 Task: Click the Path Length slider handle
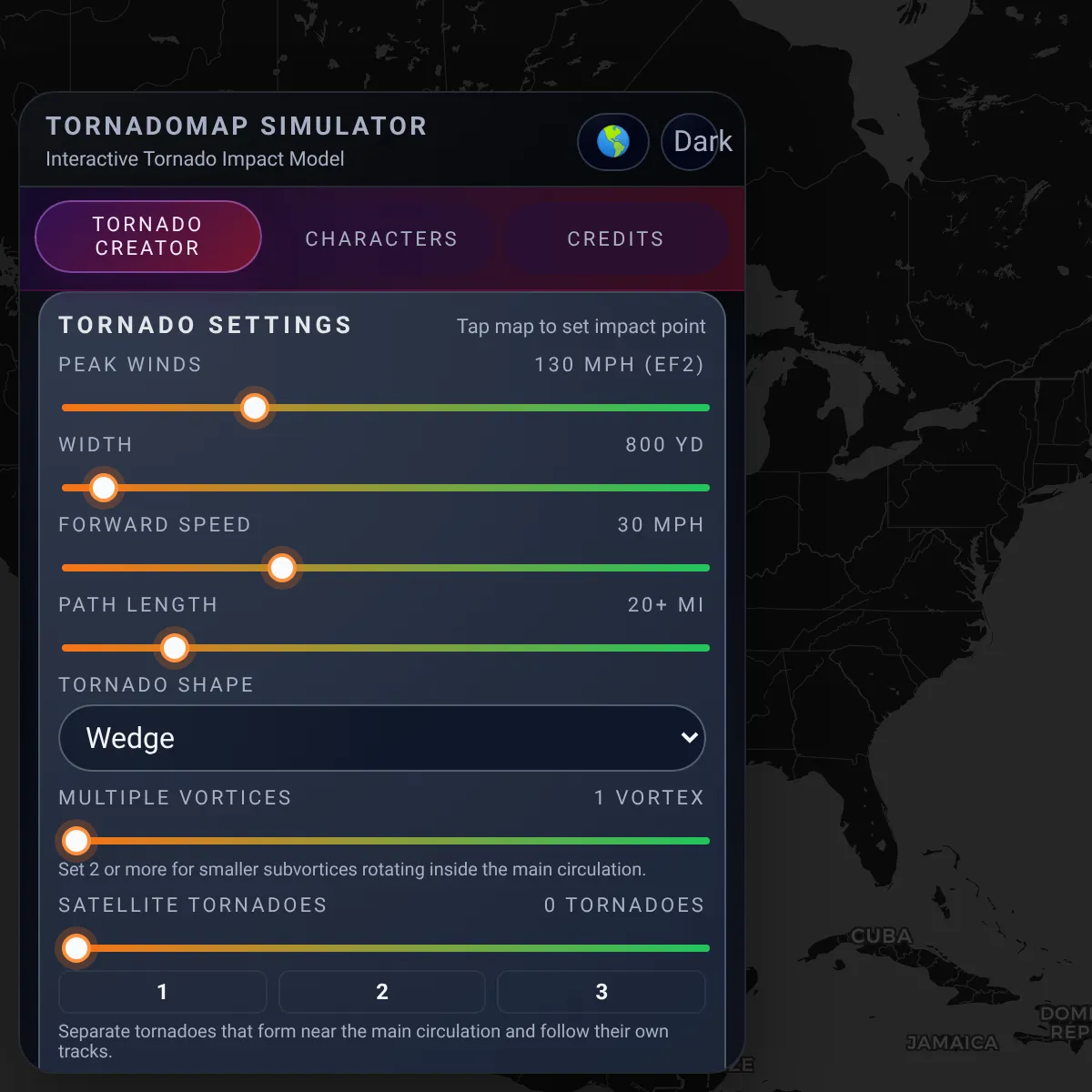(174, 648)
